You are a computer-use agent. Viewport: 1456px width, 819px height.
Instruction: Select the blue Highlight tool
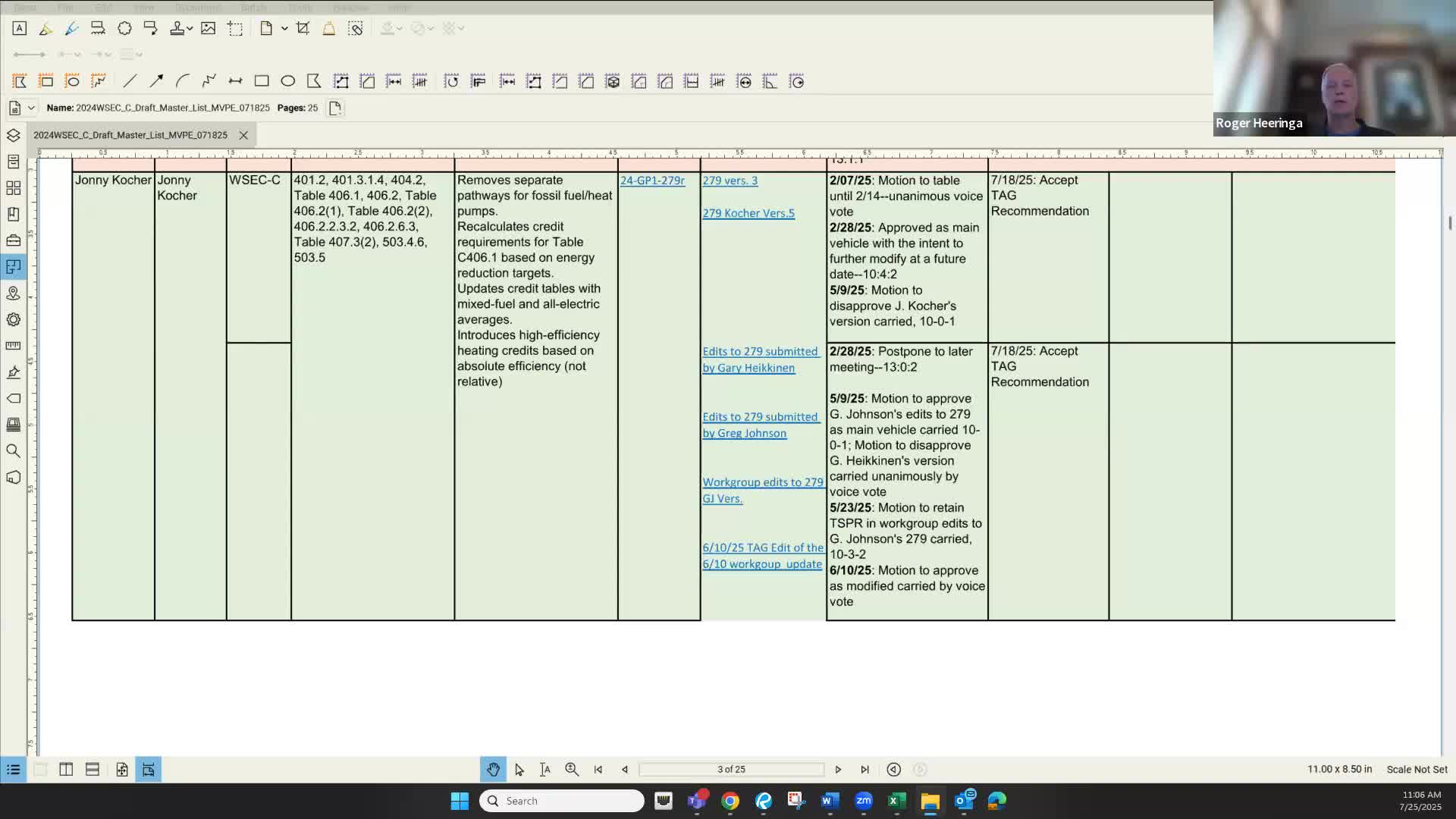click(x=71, y=28)
